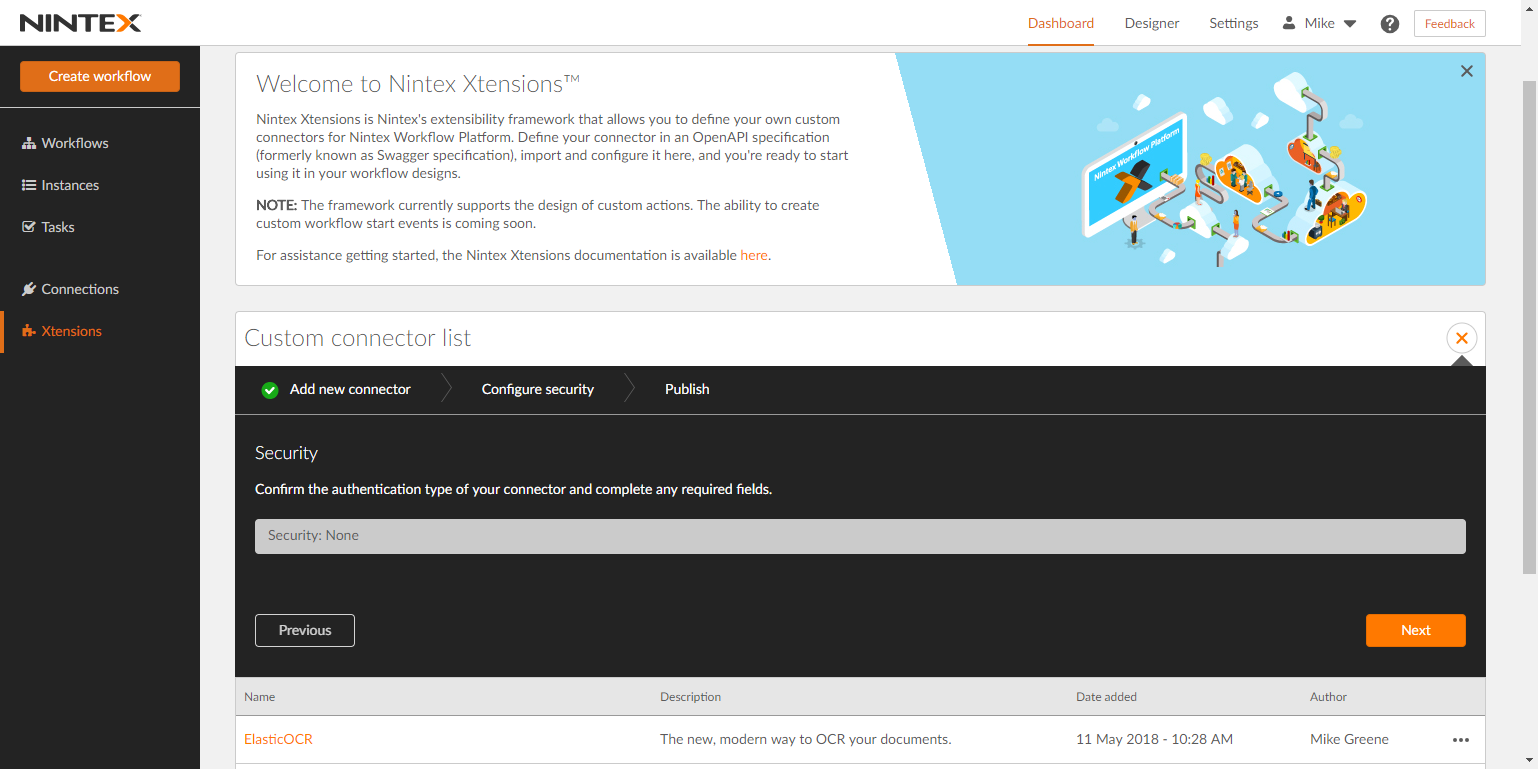Click the green checkmark on Add new connector
Image resolution: width=1538 pixels, height=769 pixels.
coord(270,390)
